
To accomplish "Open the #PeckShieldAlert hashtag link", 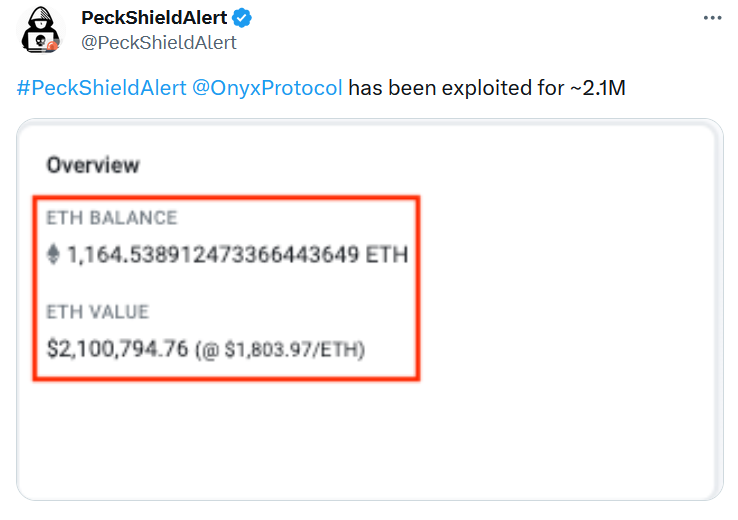I will click(x=102, y=88).
